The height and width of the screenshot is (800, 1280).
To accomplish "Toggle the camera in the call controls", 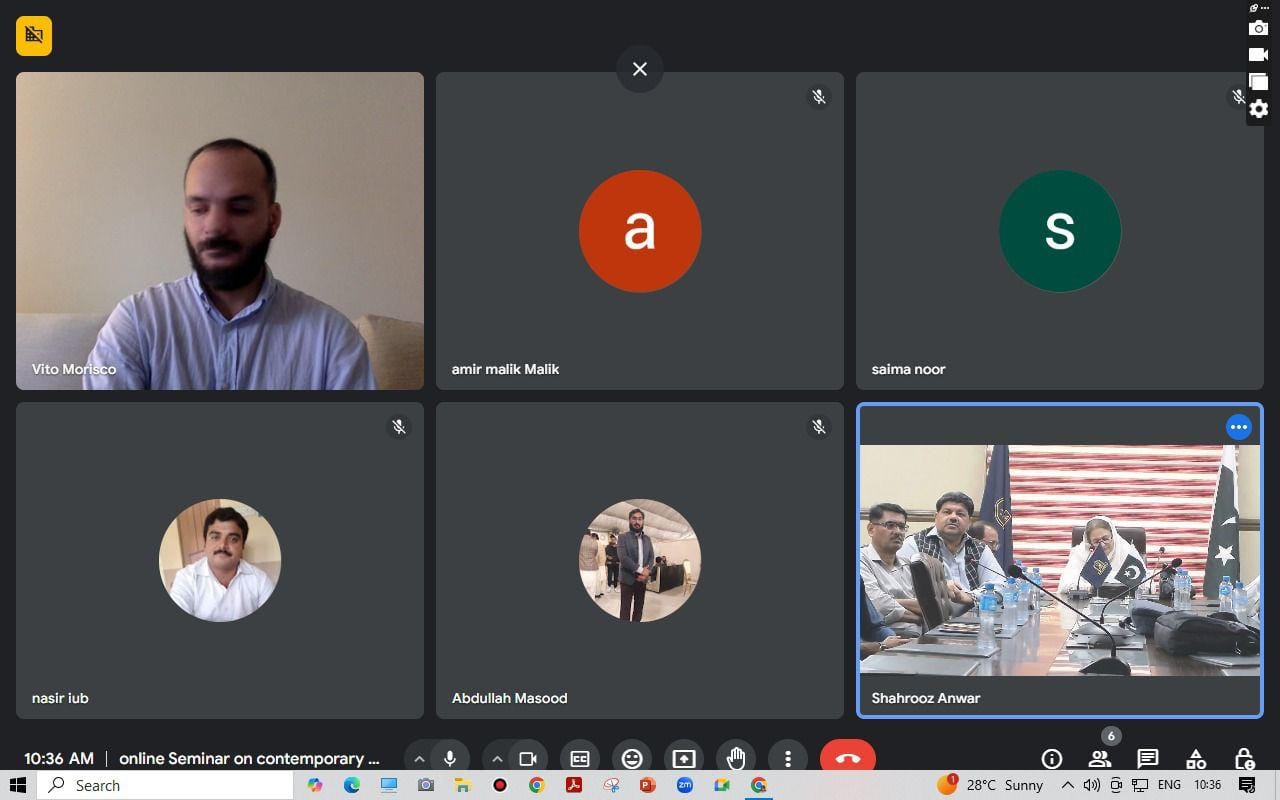I will [528, 759].
